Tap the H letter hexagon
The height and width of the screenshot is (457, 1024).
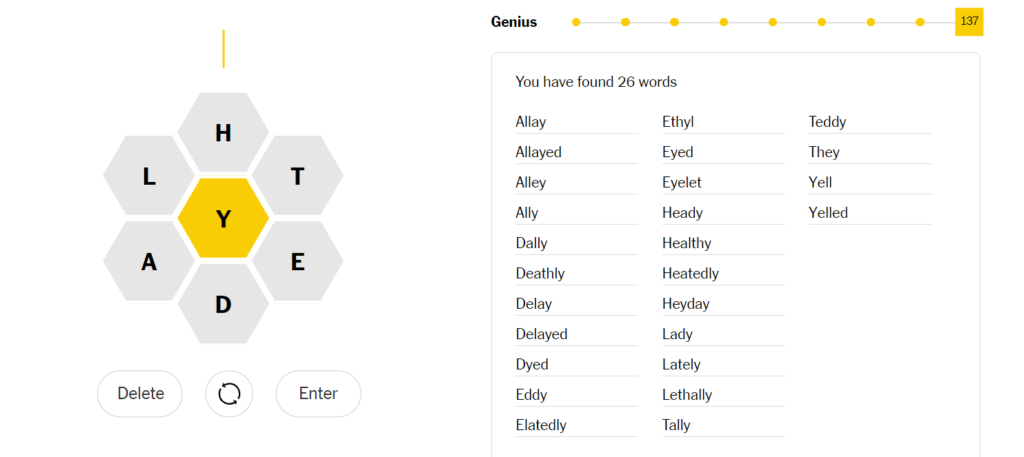point(223,133)
